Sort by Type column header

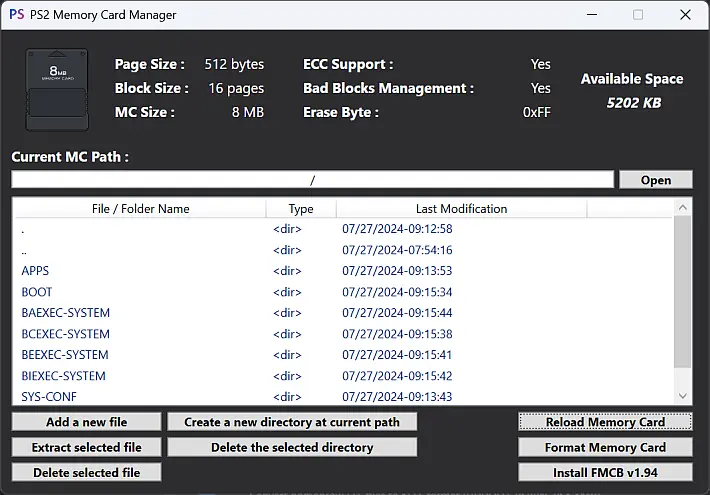click(x=301, y=209)
